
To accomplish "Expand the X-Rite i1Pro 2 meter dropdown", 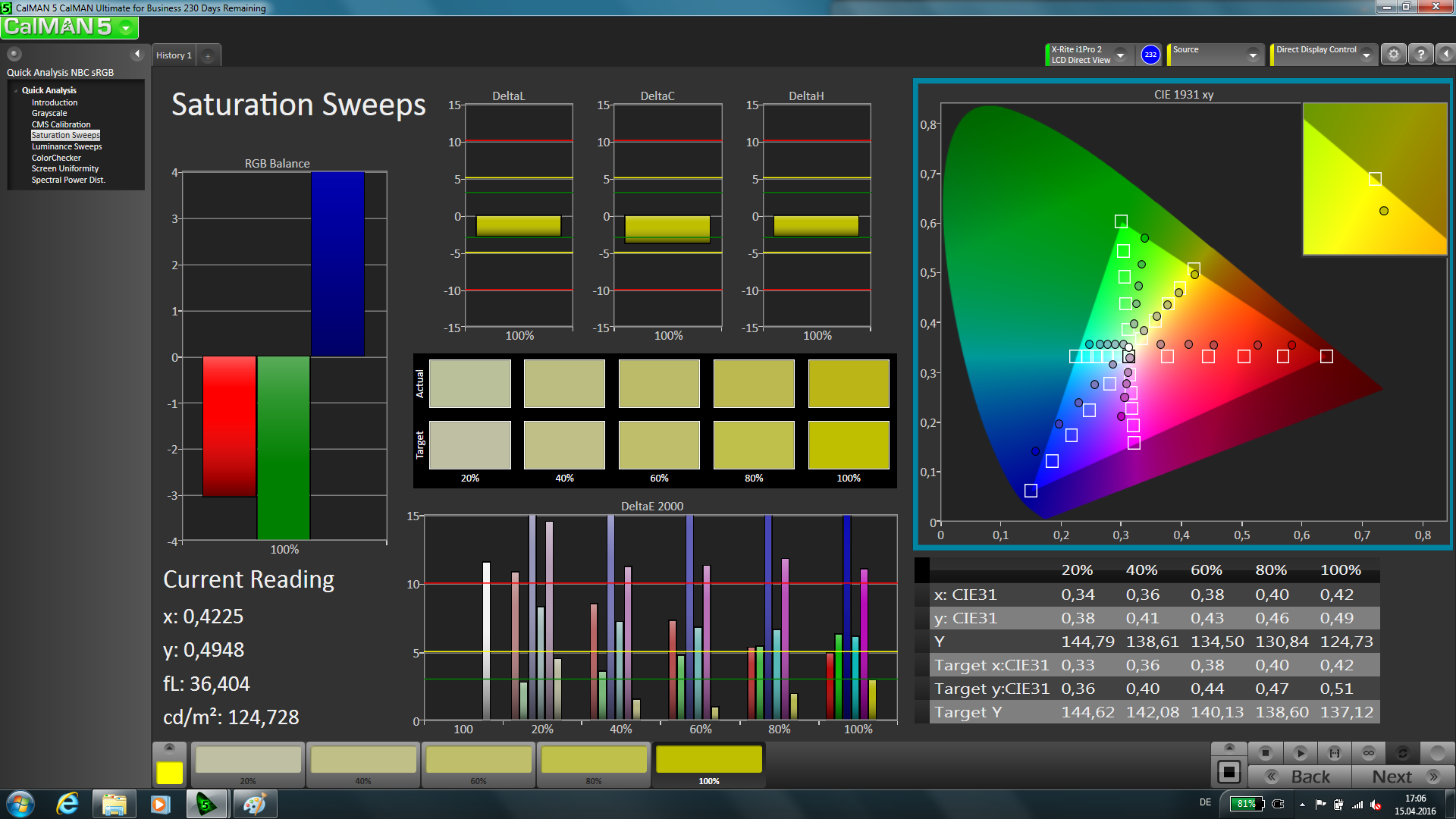I will [1120, 55].
